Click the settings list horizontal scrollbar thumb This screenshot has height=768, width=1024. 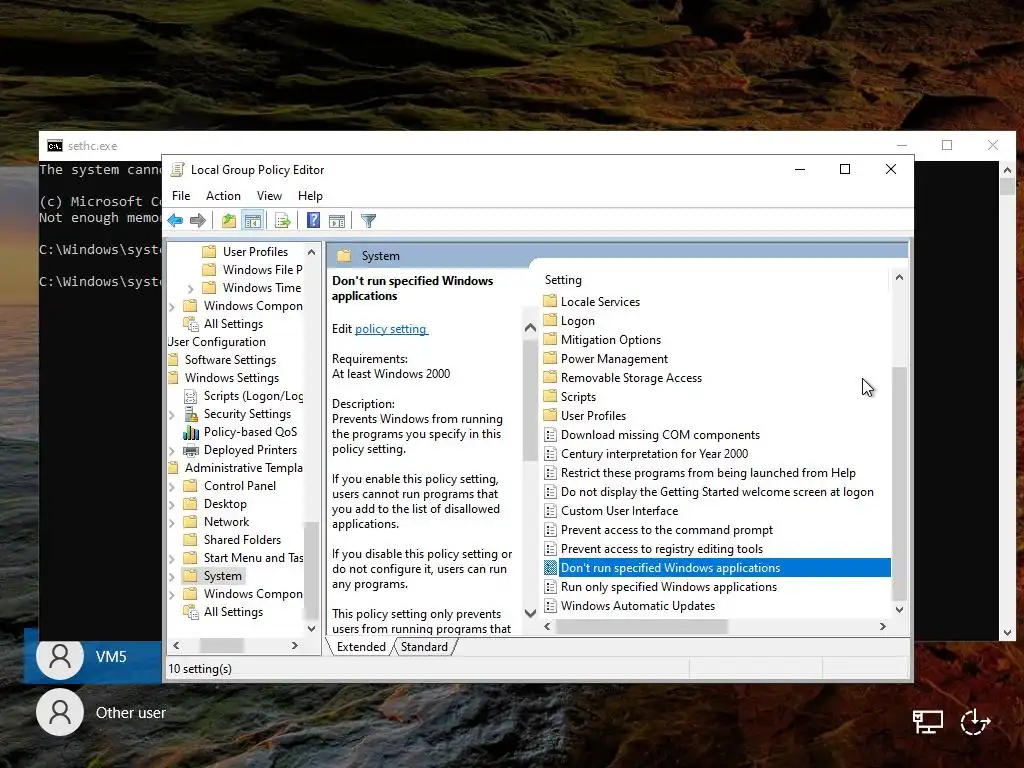tap(641, 626)
